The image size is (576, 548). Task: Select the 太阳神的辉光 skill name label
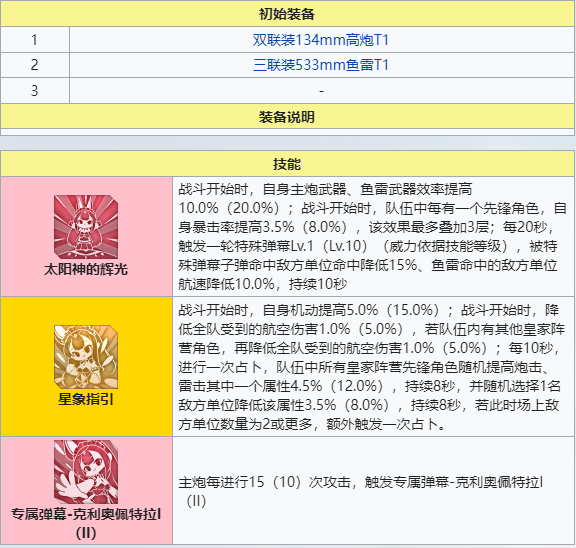[86, 270]
